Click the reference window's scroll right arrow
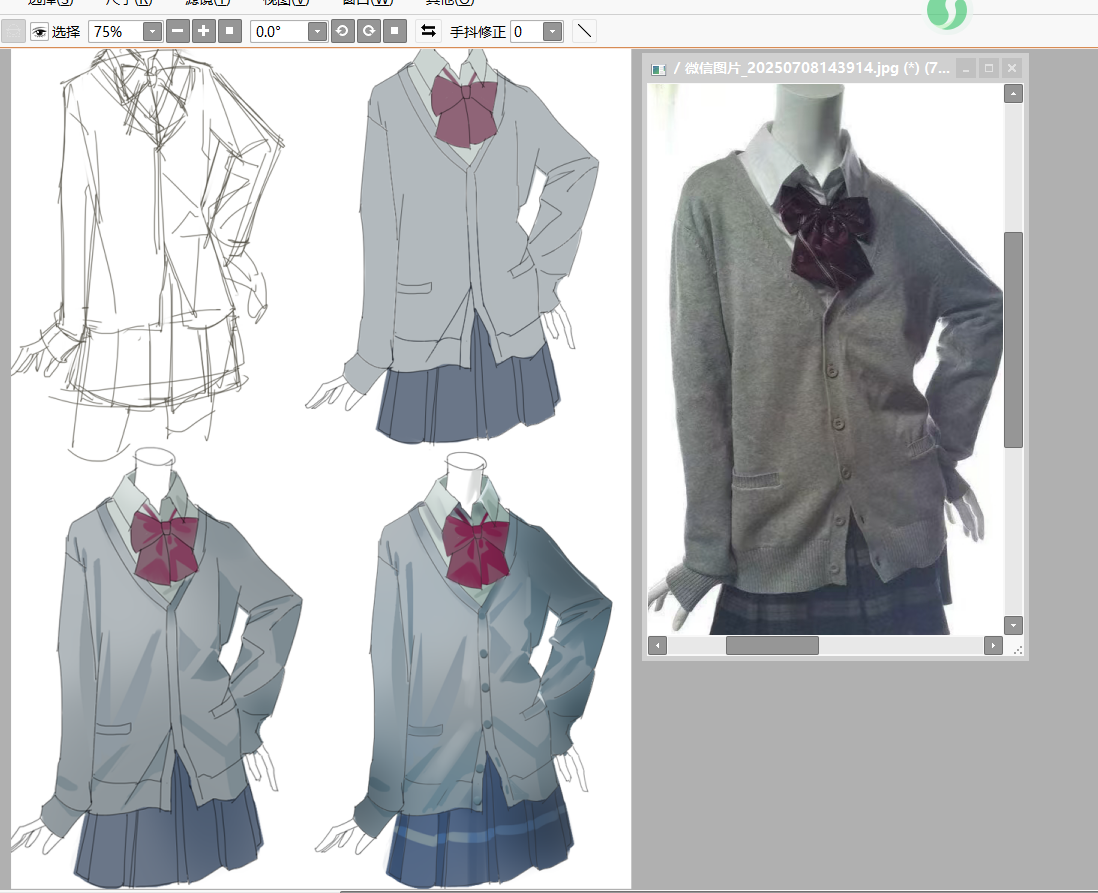 (993, 646)
